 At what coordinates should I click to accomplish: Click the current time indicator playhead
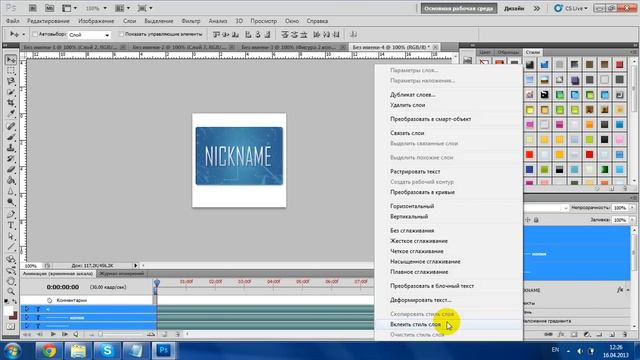pyautogui.click(x=156, y=283)
